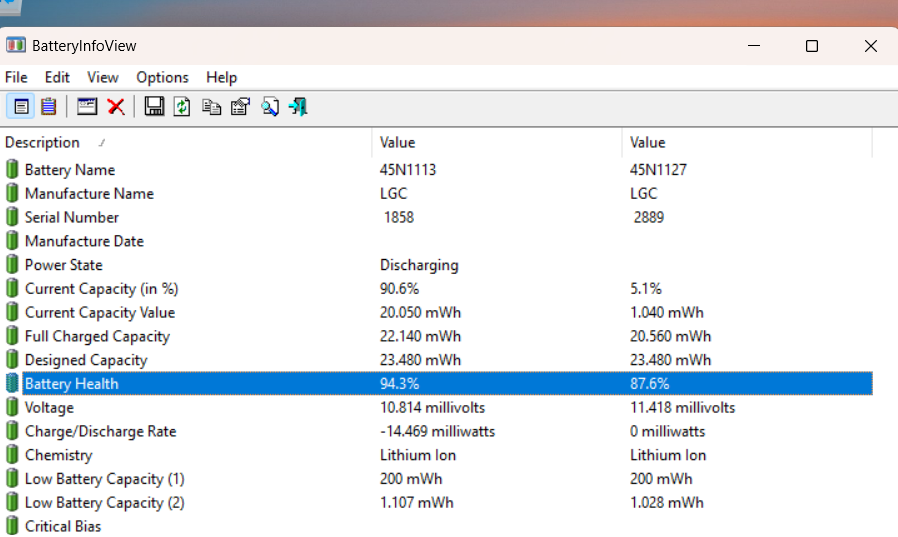Click the 5.1% current capacity value
The width and height of the screenshot is (898, 537).
645,289
